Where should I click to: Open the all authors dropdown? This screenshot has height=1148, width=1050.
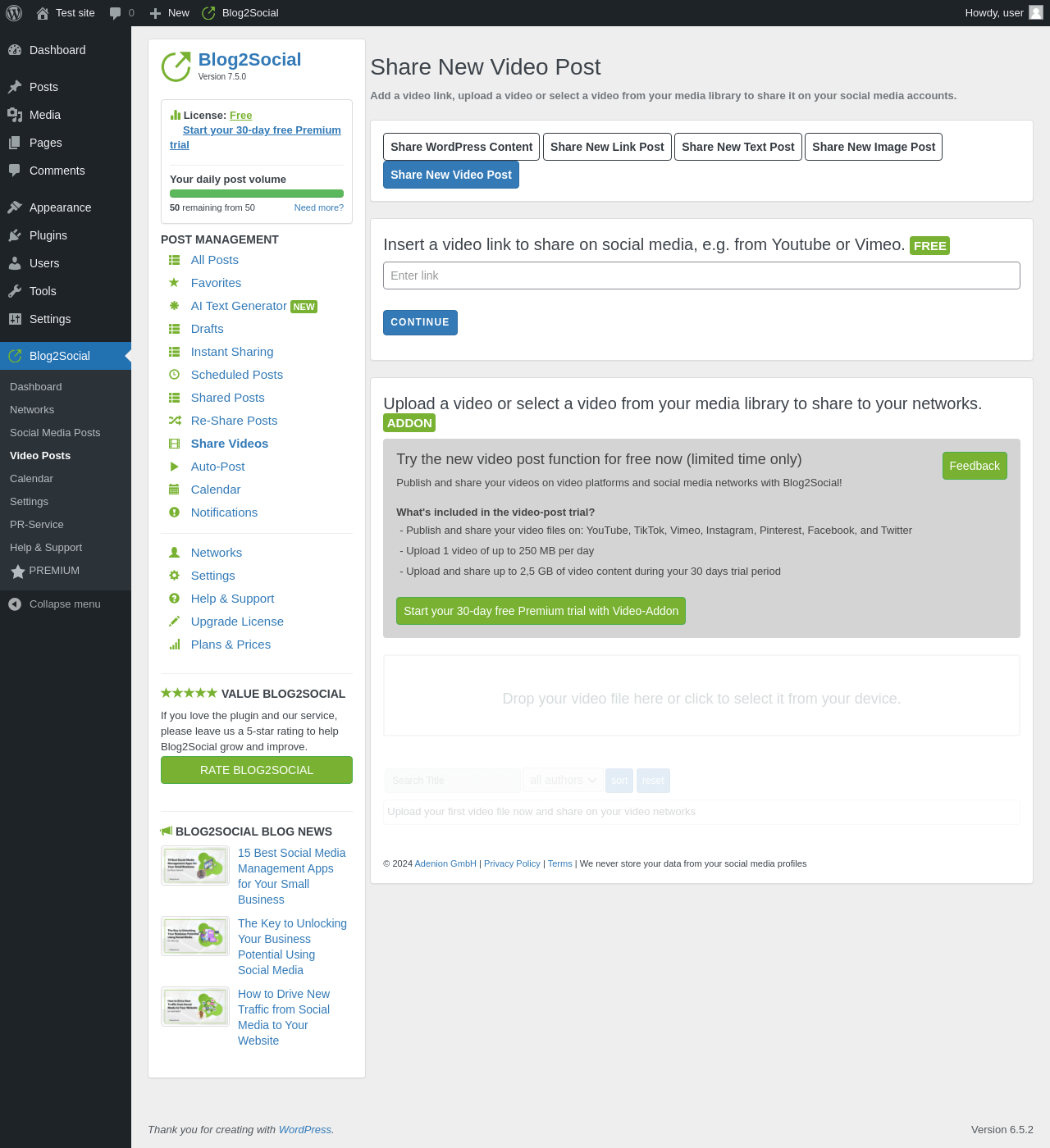[x=563, y=781]
